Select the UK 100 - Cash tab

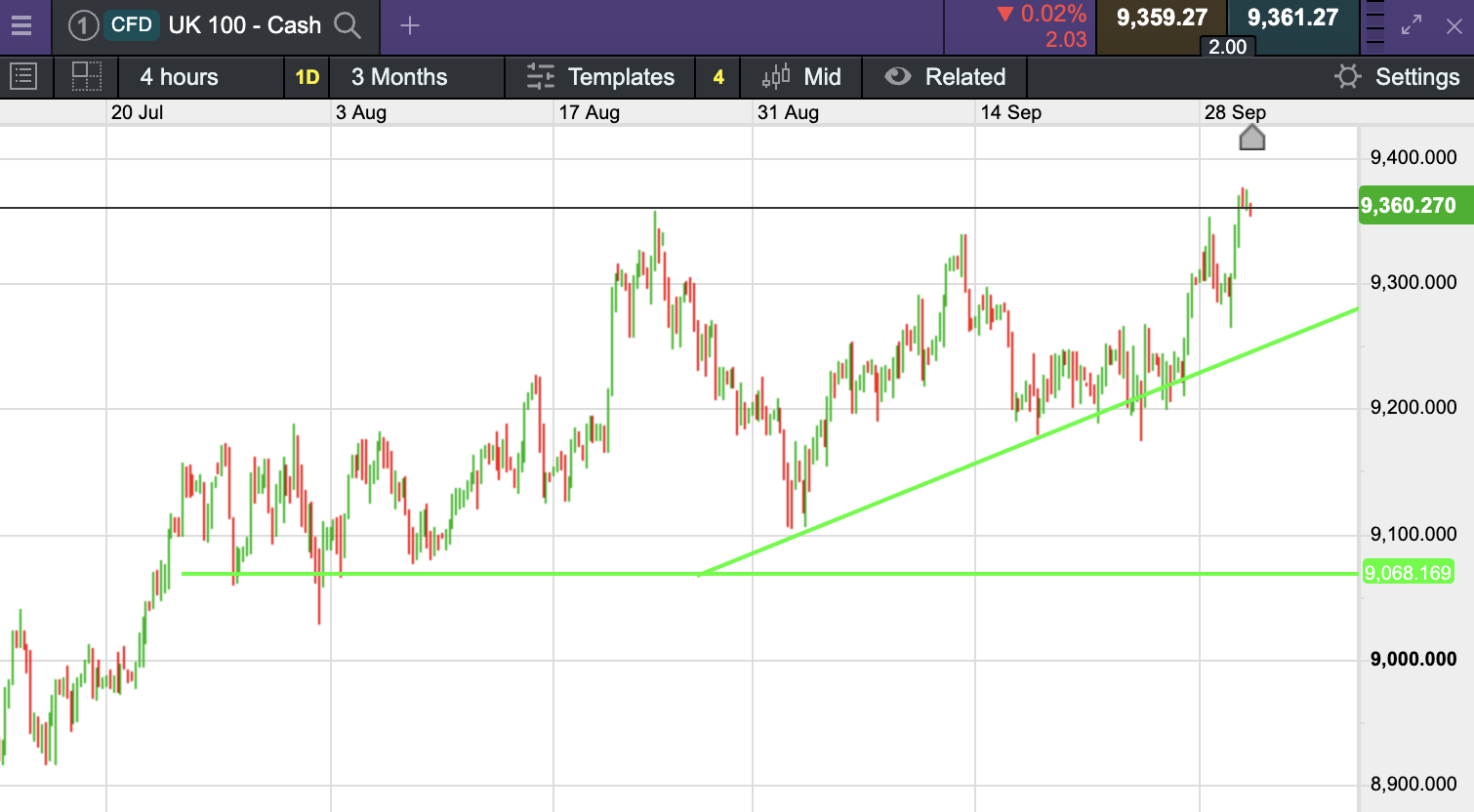(x=244, y=25)
